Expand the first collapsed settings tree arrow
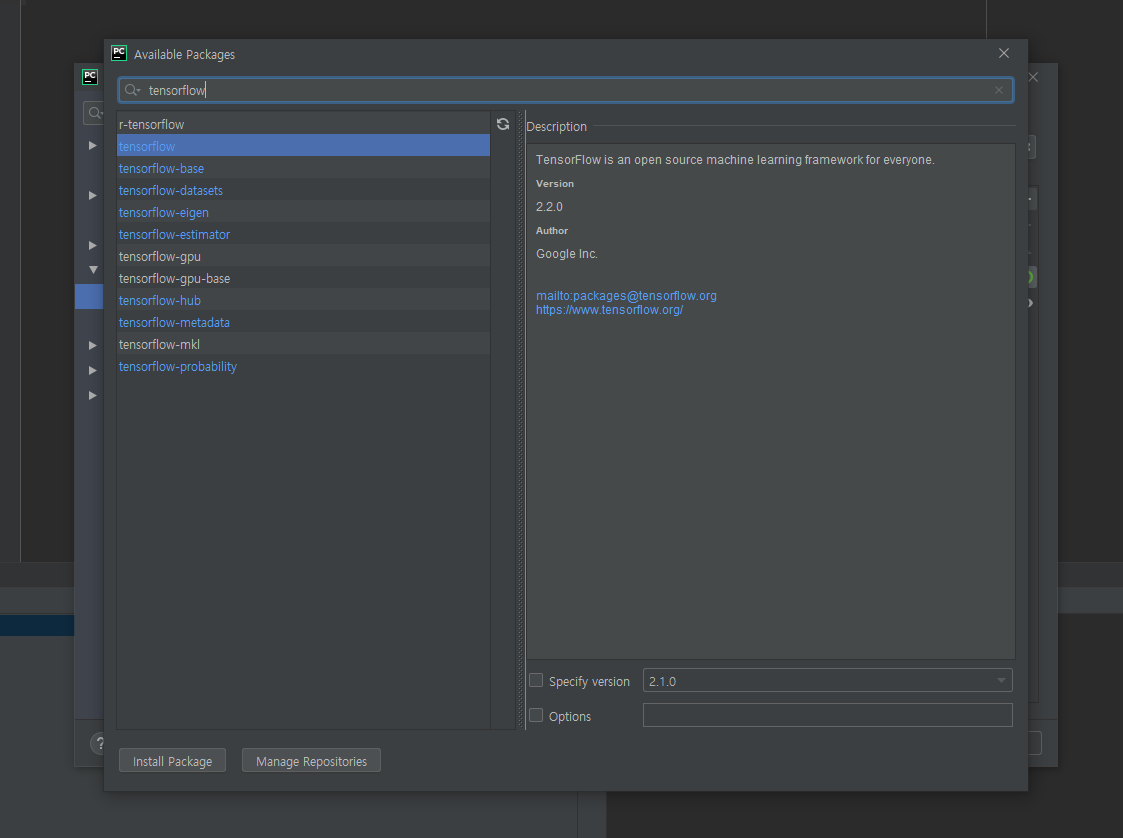The image size is (1123, 838). pos(92,145)
